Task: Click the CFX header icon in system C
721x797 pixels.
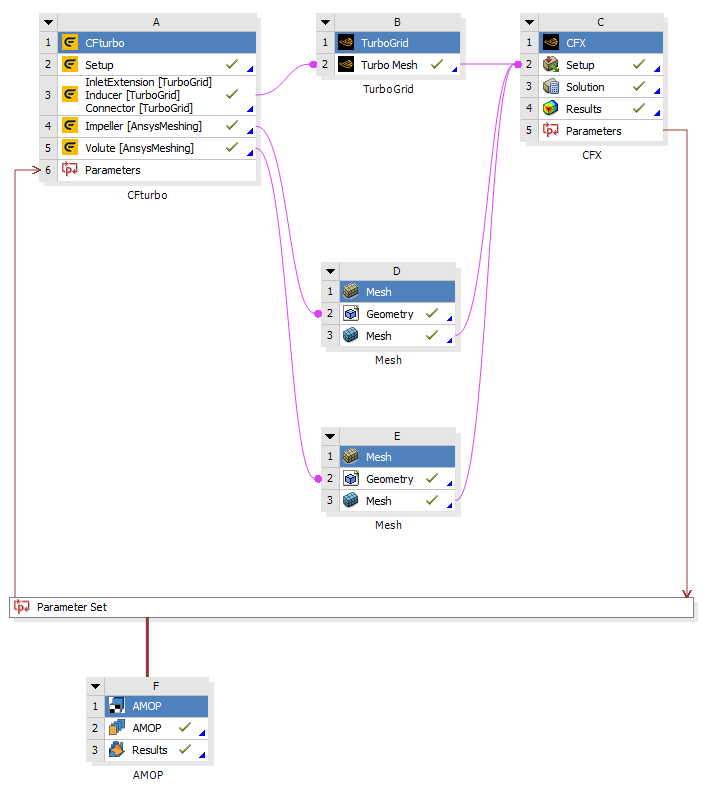Action: tap(551, 43)
